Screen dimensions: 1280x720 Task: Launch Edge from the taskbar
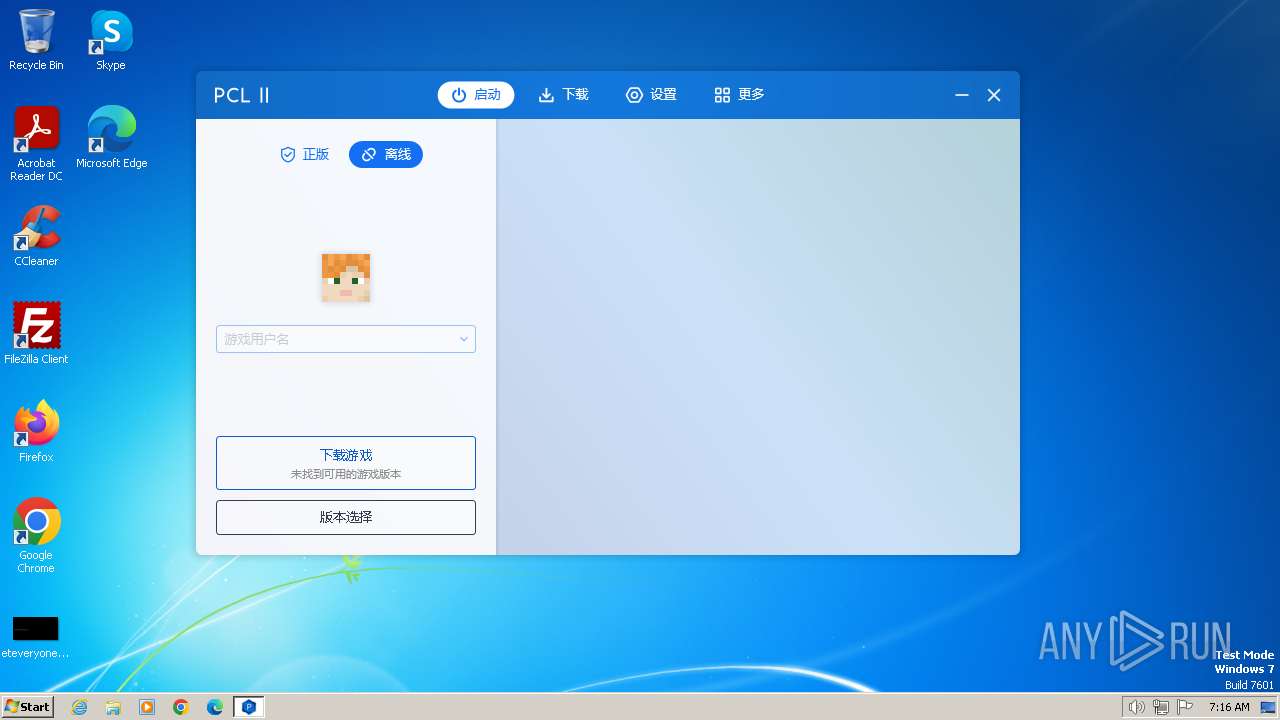[215, 707]
